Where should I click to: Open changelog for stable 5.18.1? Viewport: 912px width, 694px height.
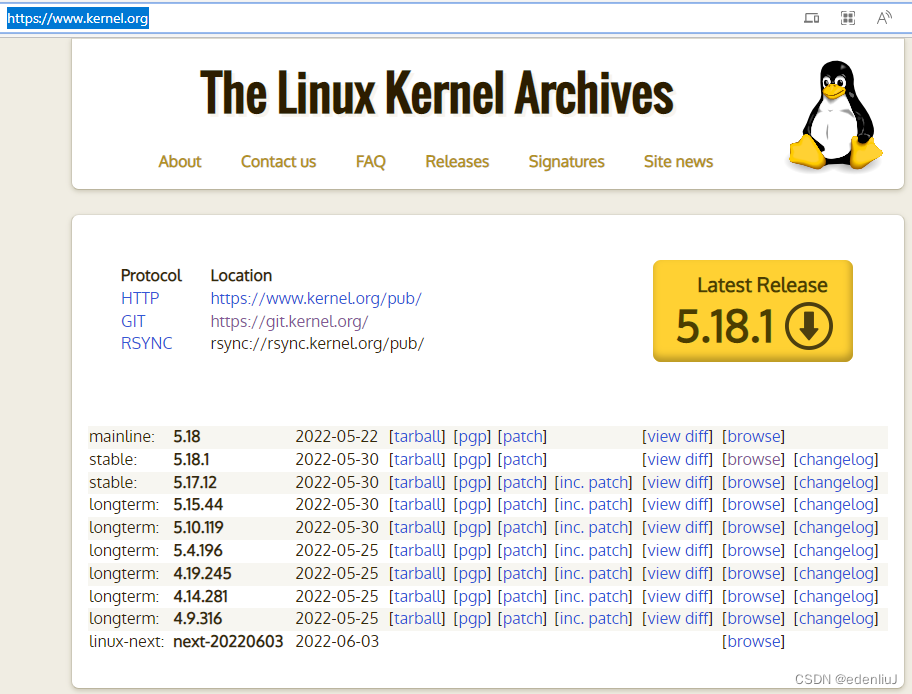click(x=836, y=460)
